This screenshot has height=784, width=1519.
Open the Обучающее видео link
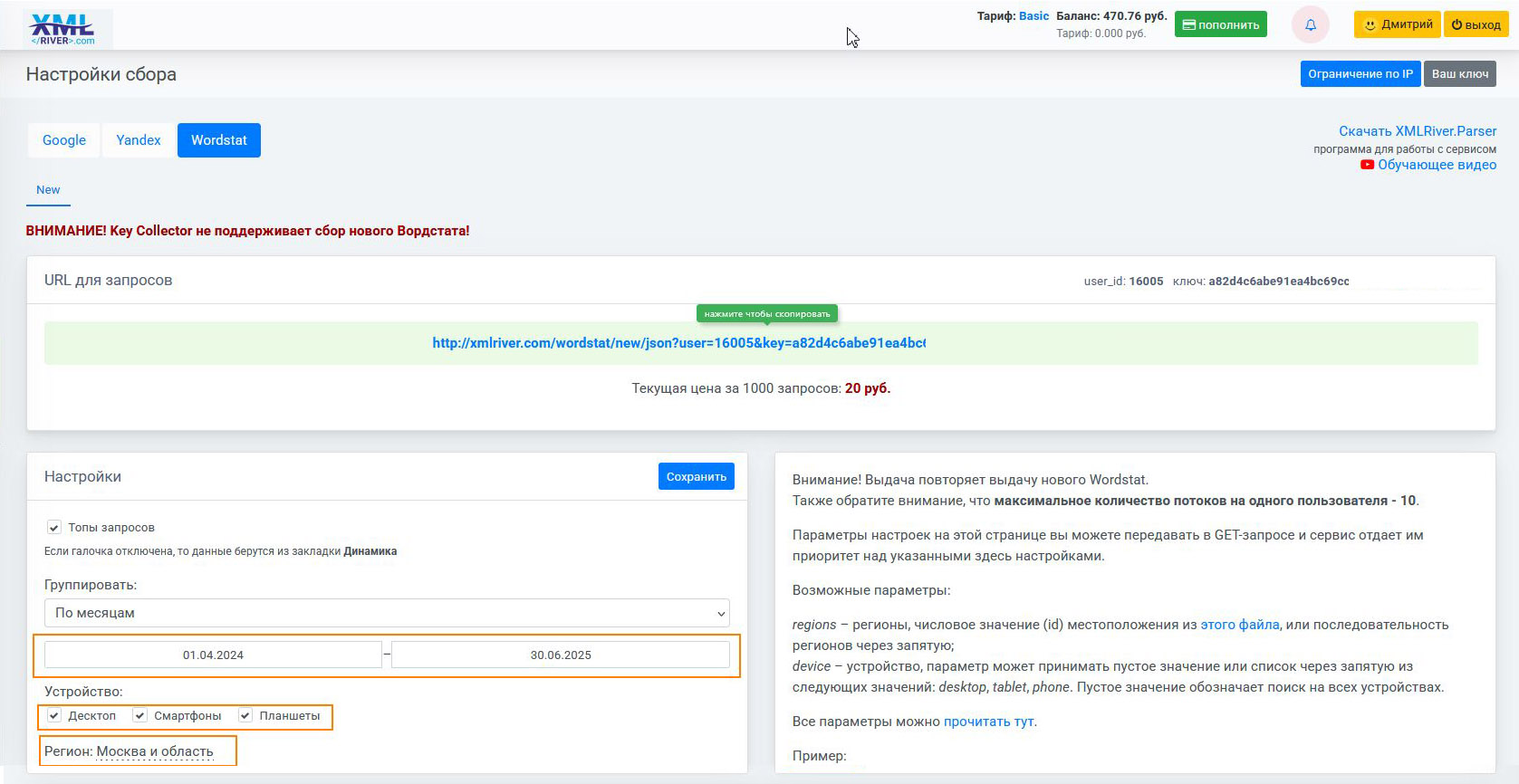tap(1437, 165)
